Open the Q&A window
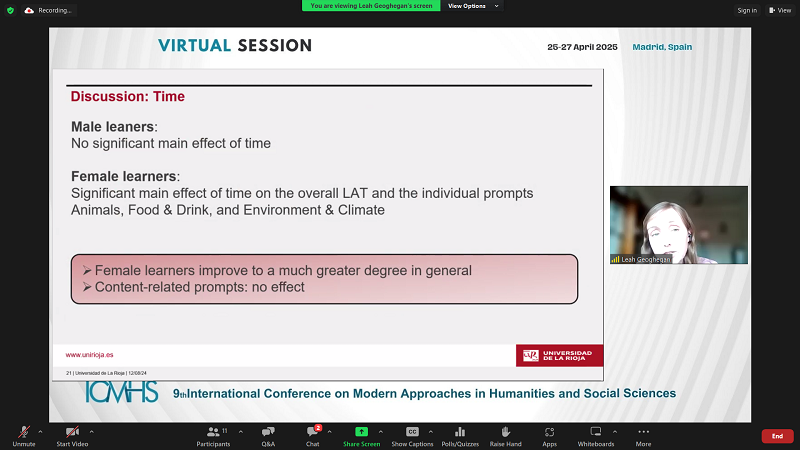Viewport: 800px width, 450px height. 268,435
